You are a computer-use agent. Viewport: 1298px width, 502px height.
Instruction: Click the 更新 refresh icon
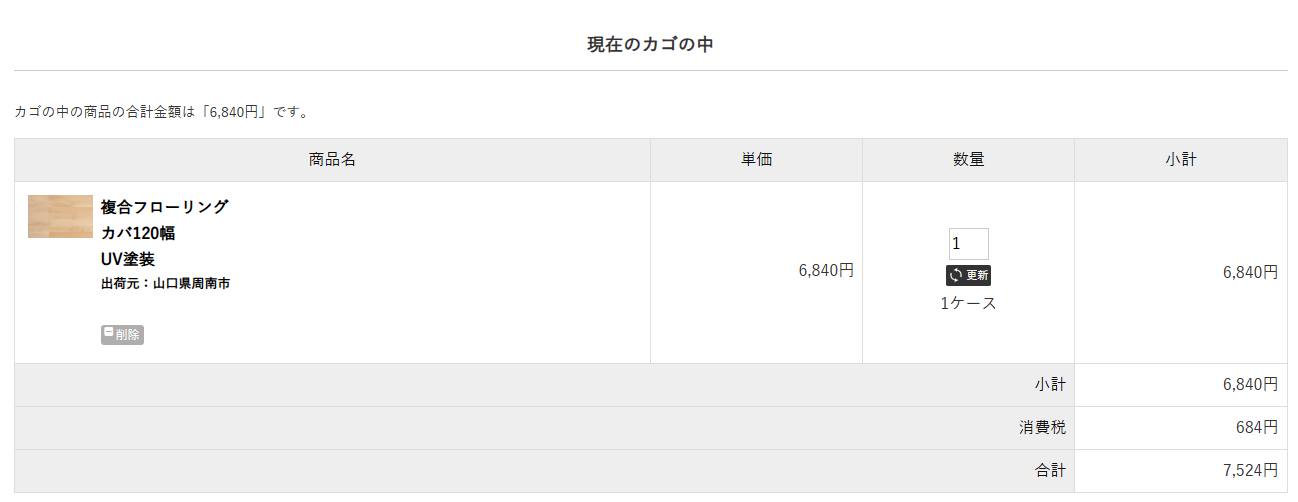[956, 275]
